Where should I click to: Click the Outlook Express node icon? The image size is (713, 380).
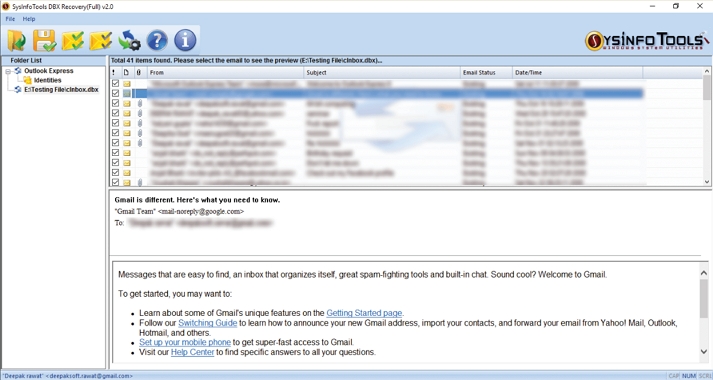[x=18, y=71]
